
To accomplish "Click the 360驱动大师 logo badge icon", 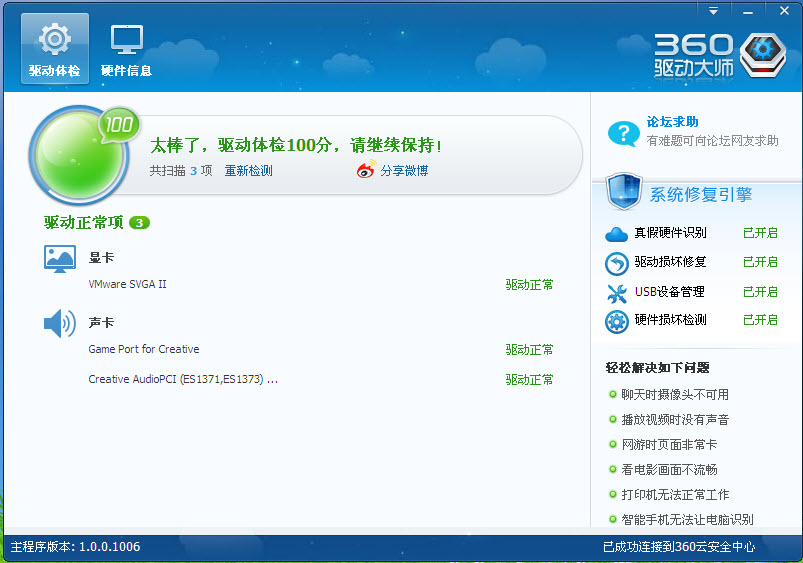I will pyautogui.click(x=763, y=54).
